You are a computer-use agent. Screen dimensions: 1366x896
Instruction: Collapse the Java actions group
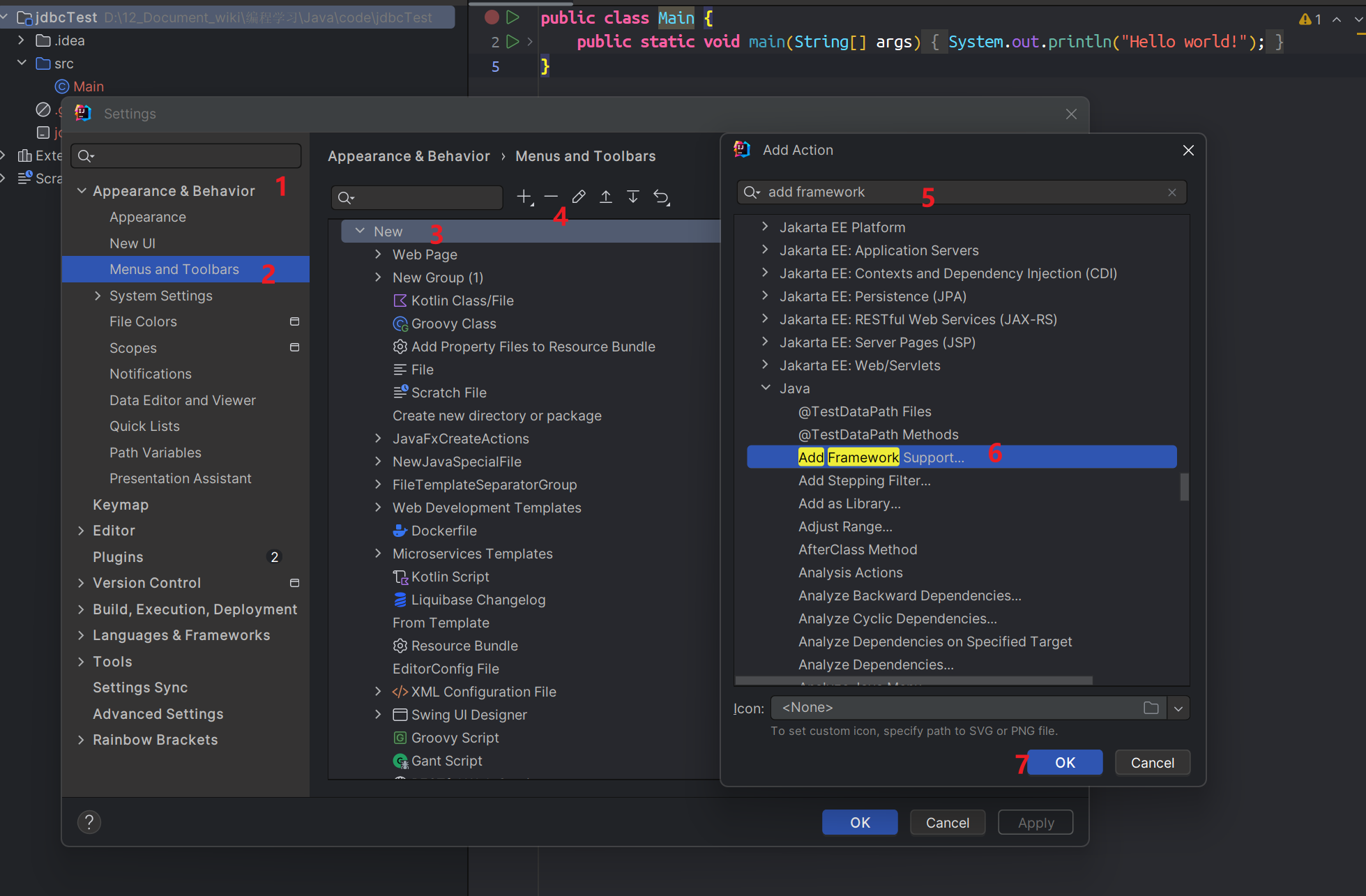click(766, 388)
